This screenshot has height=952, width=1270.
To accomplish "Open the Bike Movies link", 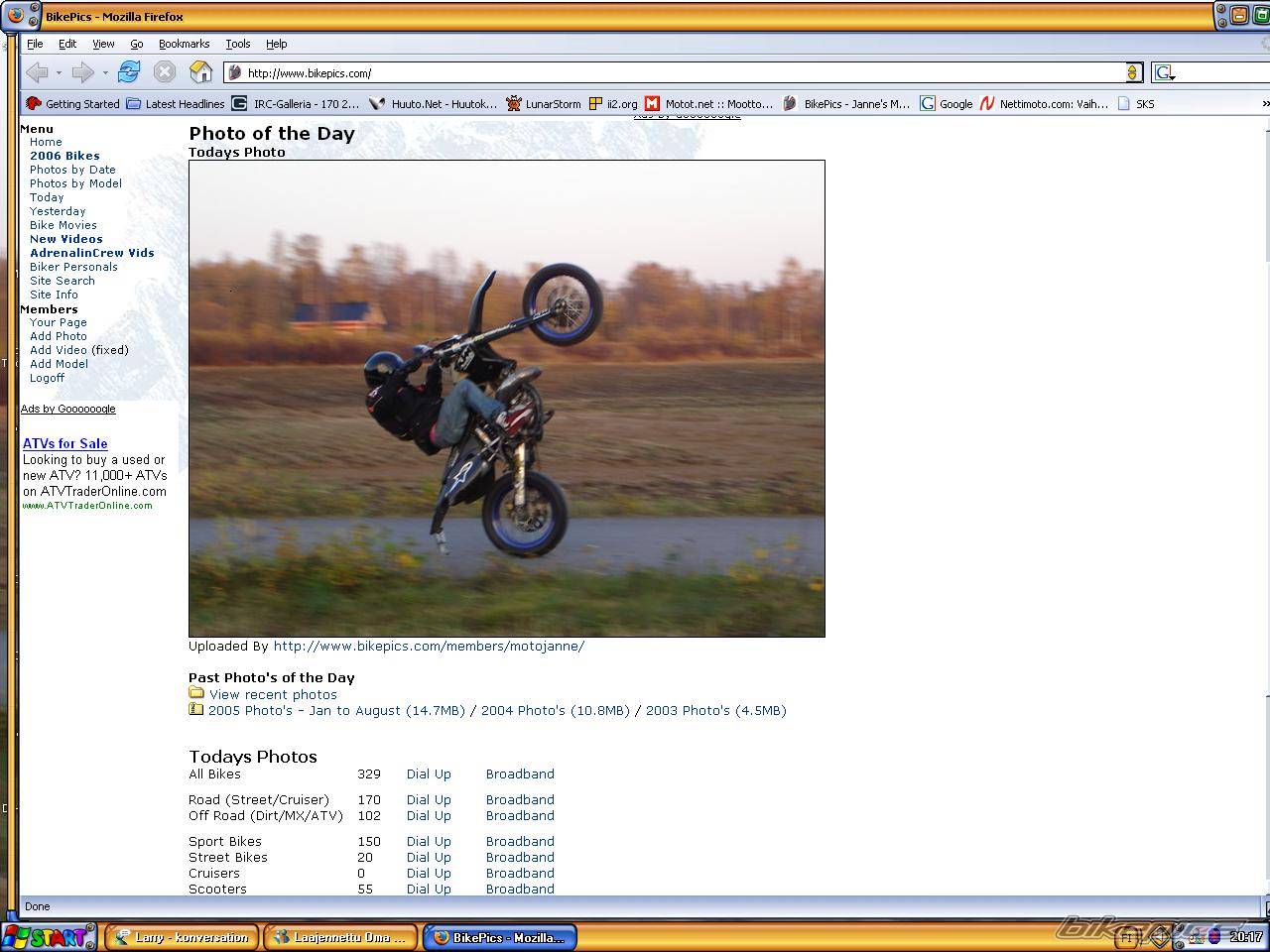I will coord(63,225).
